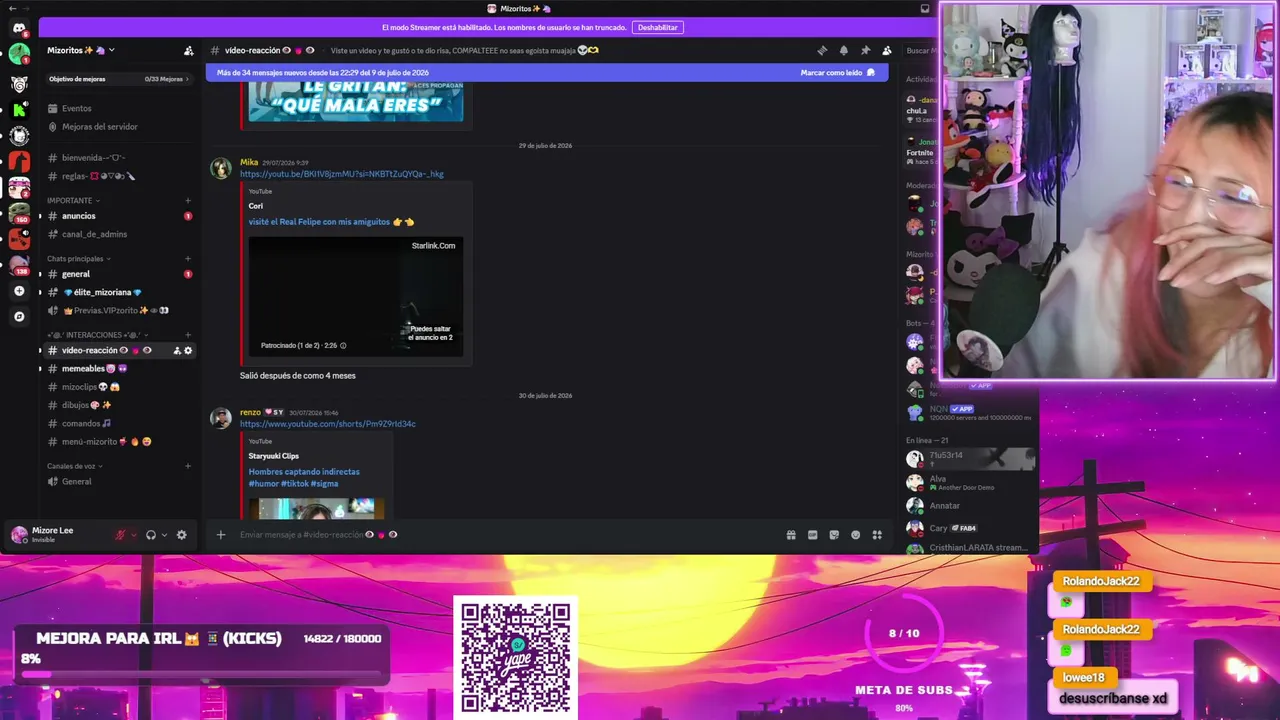Toggle microphone mute button
Screen dimensions: 1280x720
pyautogui.click(x=121, y=535)
